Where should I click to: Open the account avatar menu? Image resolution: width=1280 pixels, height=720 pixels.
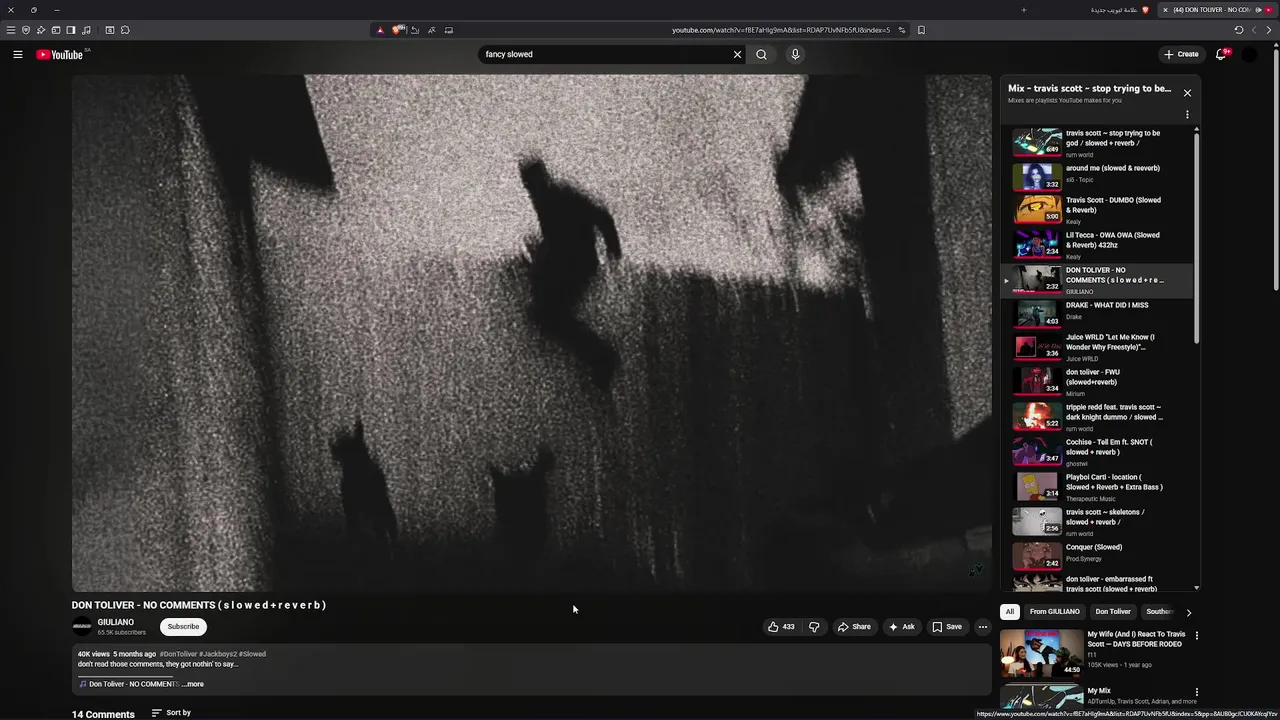(1249, 54)
